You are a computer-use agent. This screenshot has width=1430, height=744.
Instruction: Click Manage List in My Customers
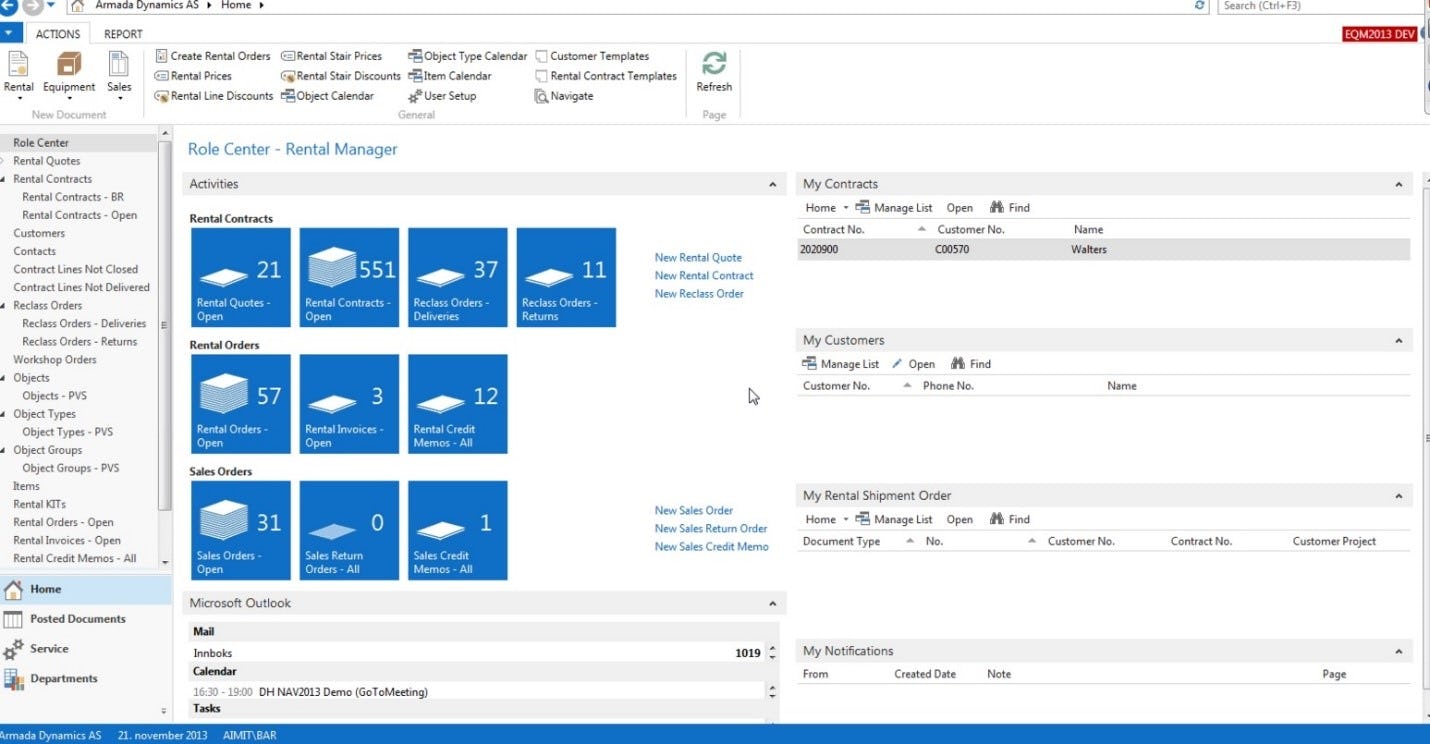point(840,364)
